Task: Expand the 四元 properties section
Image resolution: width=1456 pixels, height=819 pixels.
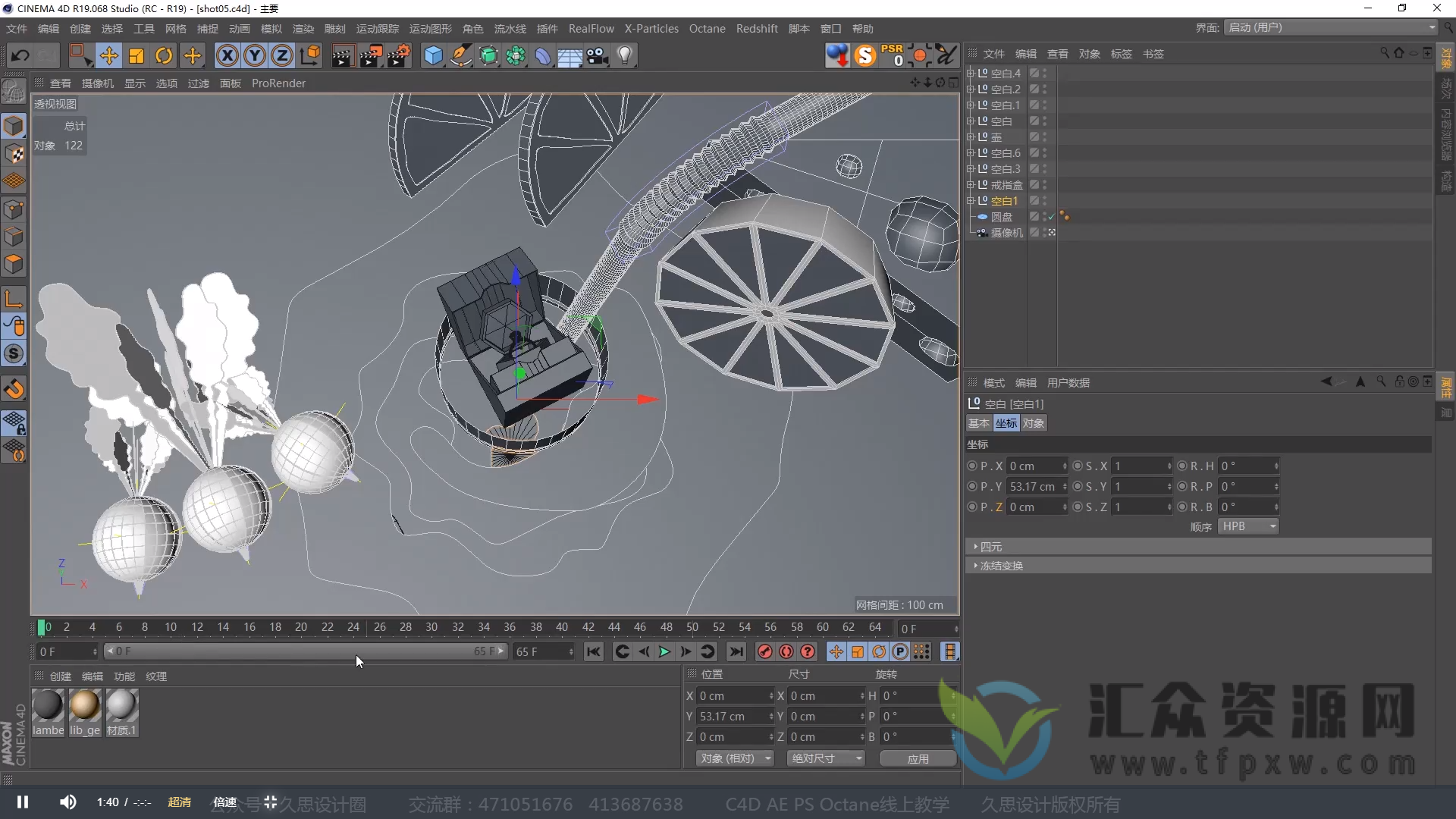Action: (x=977, y=546)
